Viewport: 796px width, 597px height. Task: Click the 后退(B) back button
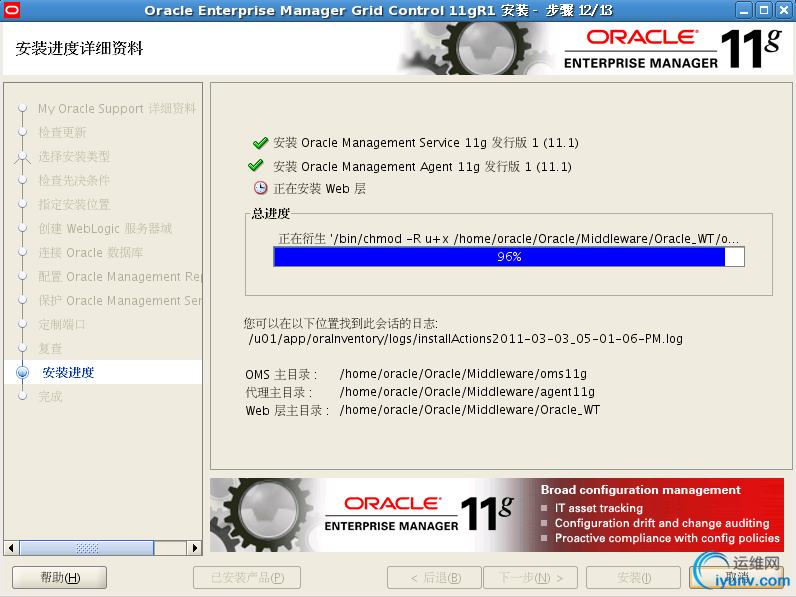point(435,577)
